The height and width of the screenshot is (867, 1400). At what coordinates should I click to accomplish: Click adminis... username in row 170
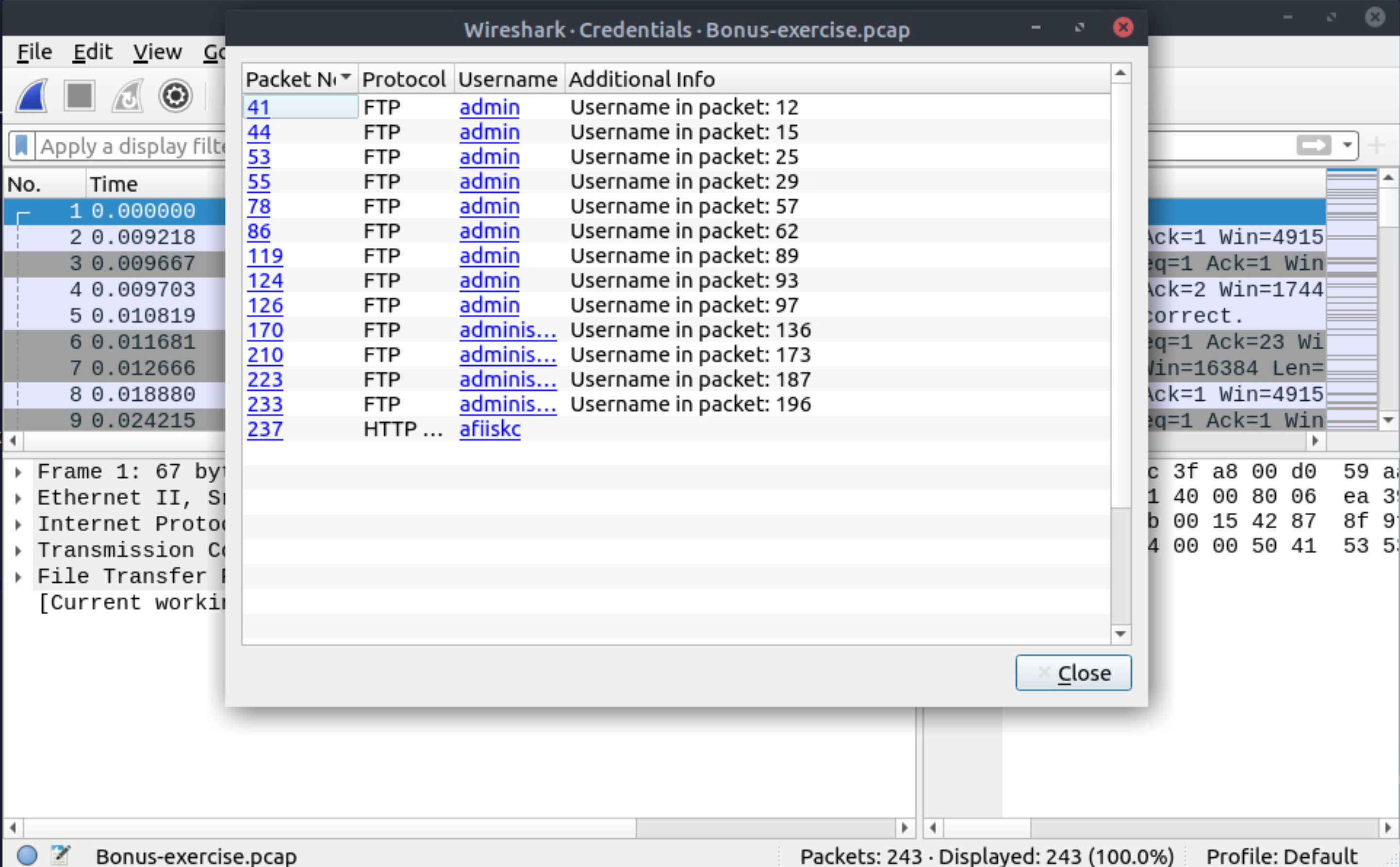508,330
